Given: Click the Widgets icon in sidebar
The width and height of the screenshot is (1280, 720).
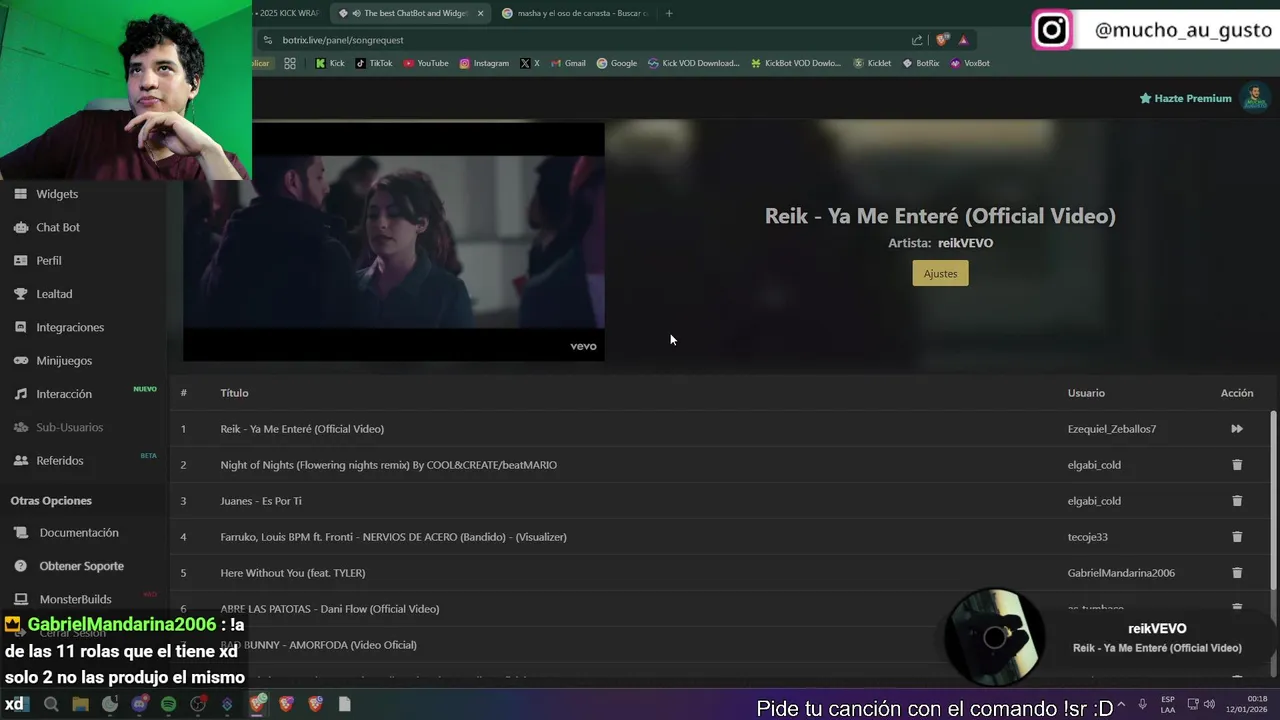Looking at the screenshot, I should pos(20,194).
